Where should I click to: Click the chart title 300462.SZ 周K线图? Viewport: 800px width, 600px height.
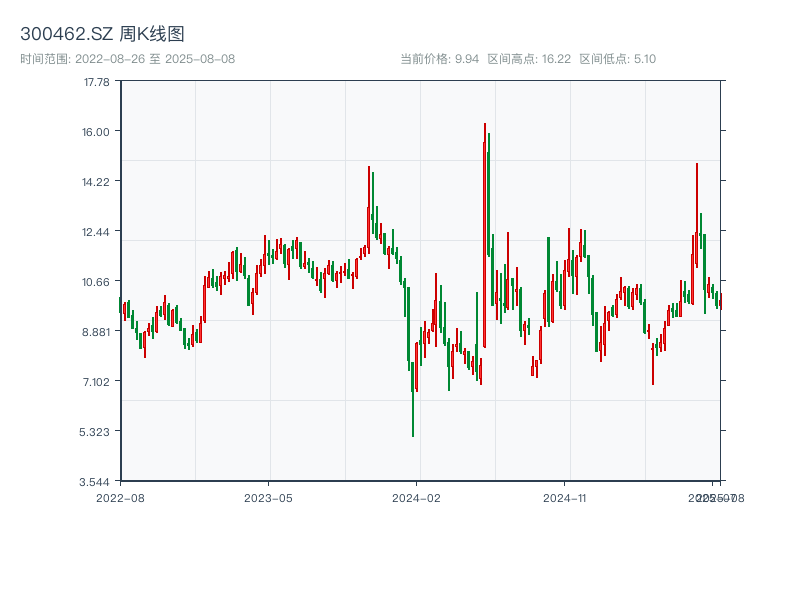pyautogui.click(x=102, y=34)
